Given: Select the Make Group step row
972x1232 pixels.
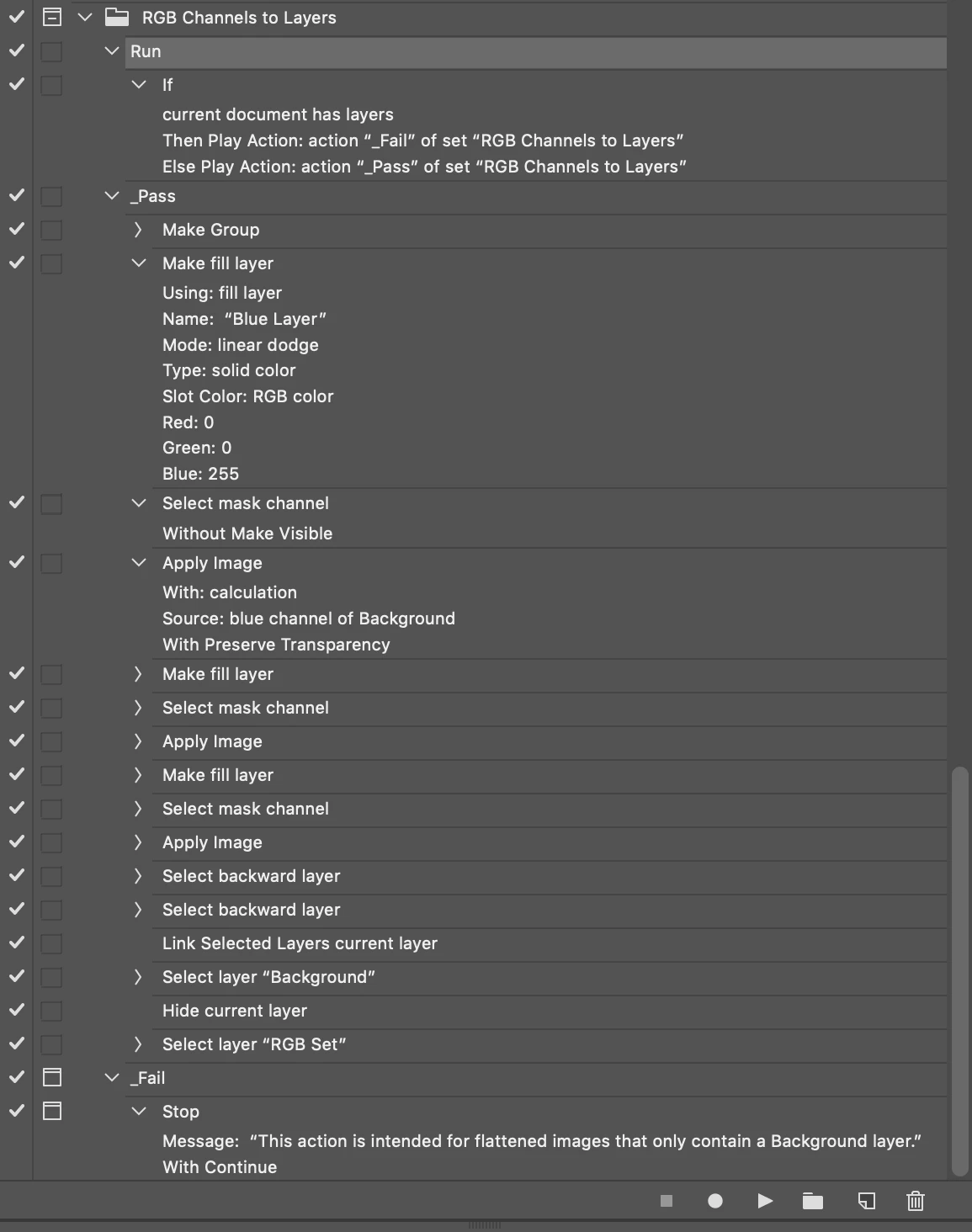Looking at the screenshot, I should point(550,230).
